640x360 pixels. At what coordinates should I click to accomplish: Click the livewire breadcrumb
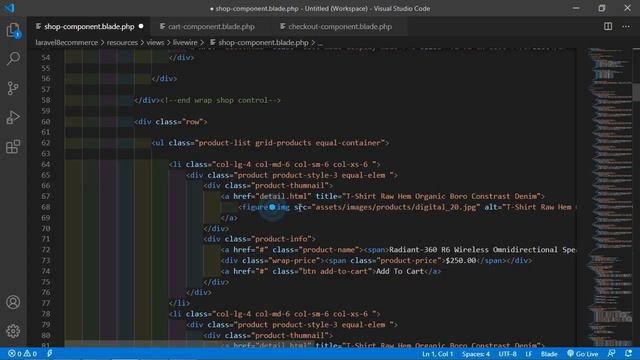[185, 42]
